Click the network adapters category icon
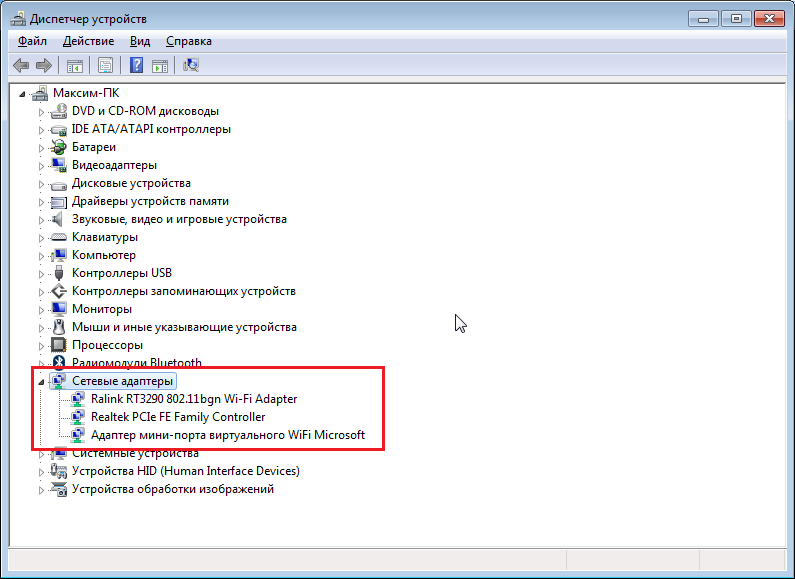The height and width of the screenshot is (579, 795). tap(59, 381)
